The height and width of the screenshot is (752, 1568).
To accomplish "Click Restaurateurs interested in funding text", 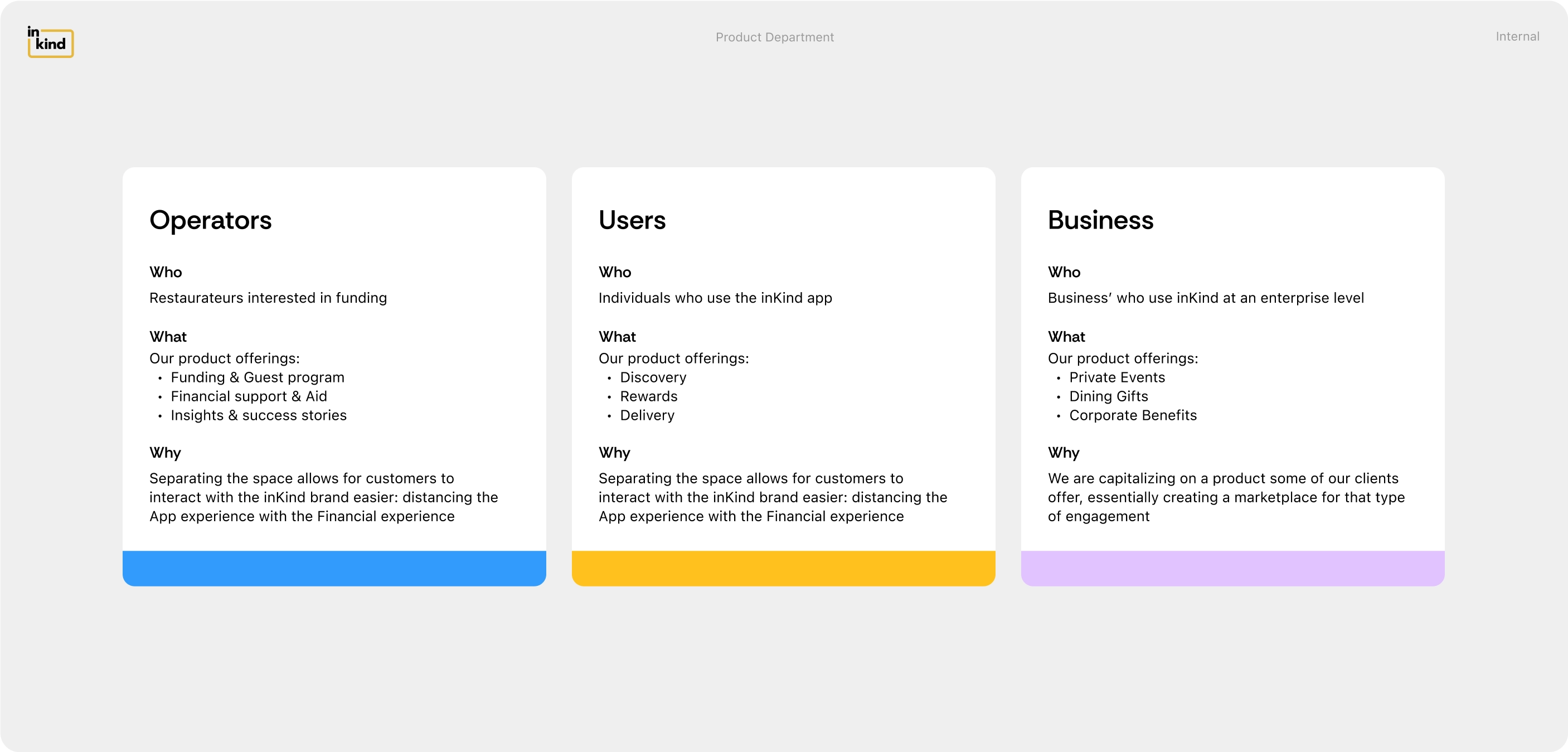I will (x=268, y=298).
